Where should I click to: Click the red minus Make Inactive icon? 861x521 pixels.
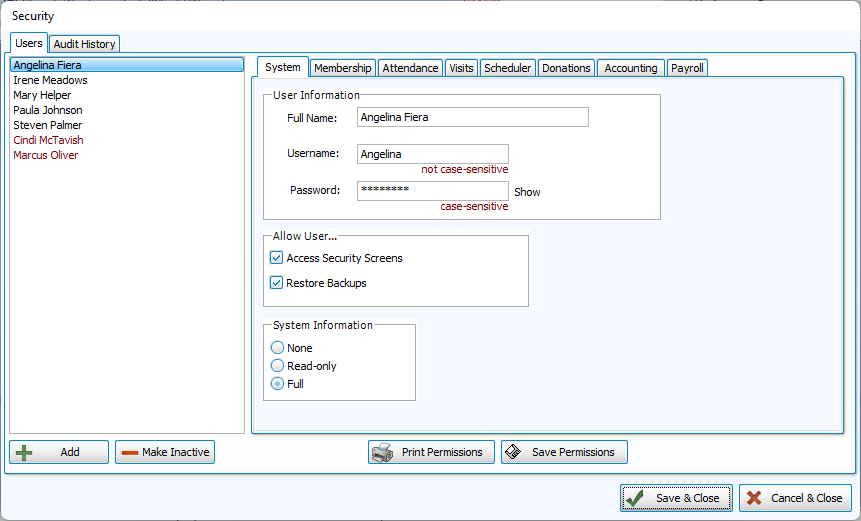click(x=129, y=452)
